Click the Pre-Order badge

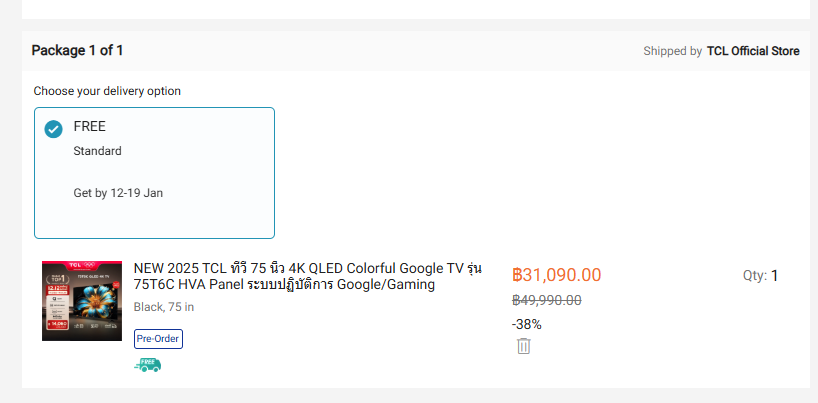(158, 339)
